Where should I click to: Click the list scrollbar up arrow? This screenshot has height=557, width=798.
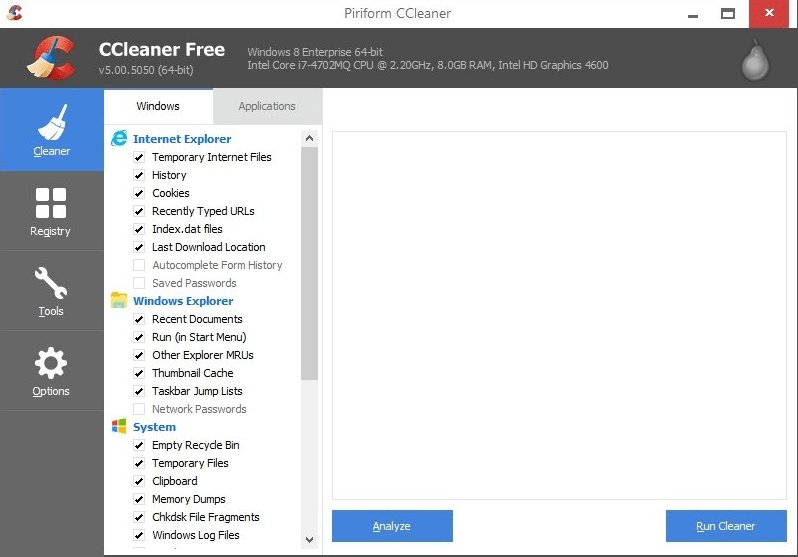309,138
